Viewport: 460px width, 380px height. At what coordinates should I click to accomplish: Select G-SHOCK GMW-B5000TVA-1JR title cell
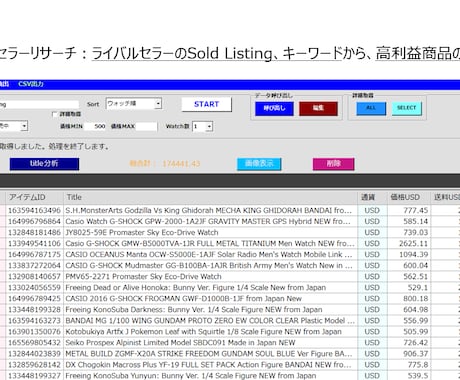(x=210, y=243)
